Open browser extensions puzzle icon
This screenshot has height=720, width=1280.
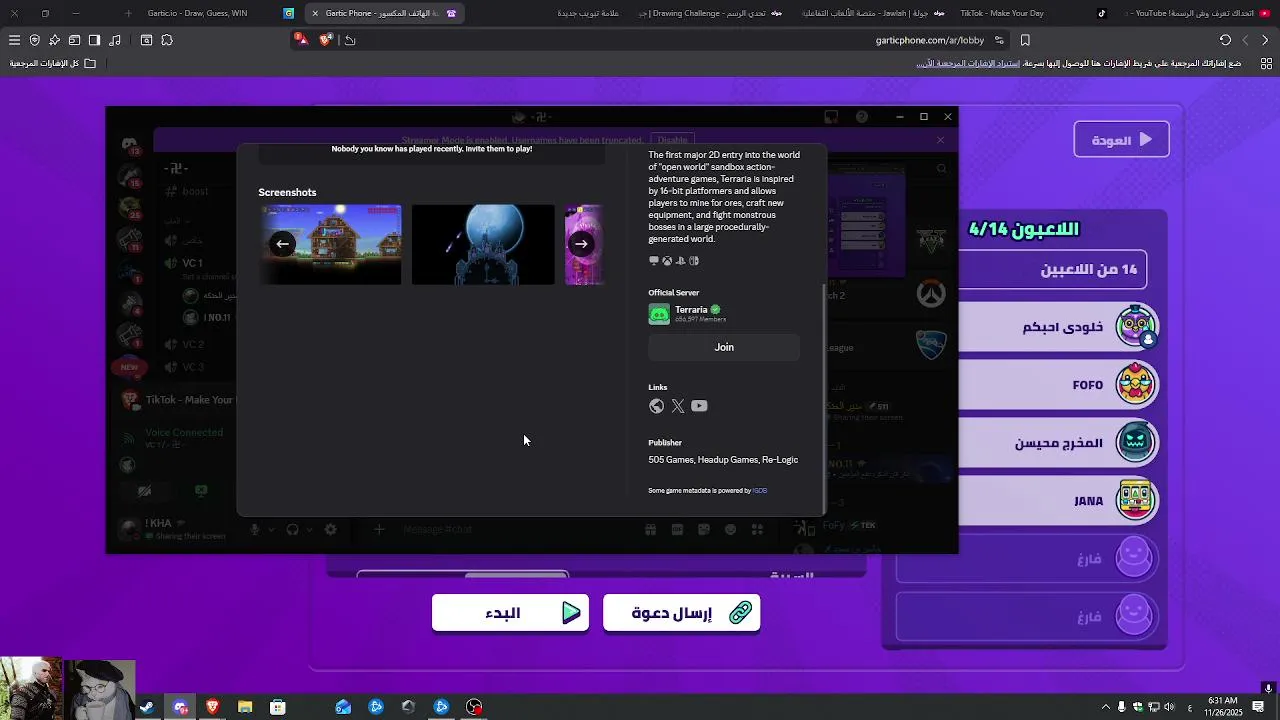pos(167,40)
